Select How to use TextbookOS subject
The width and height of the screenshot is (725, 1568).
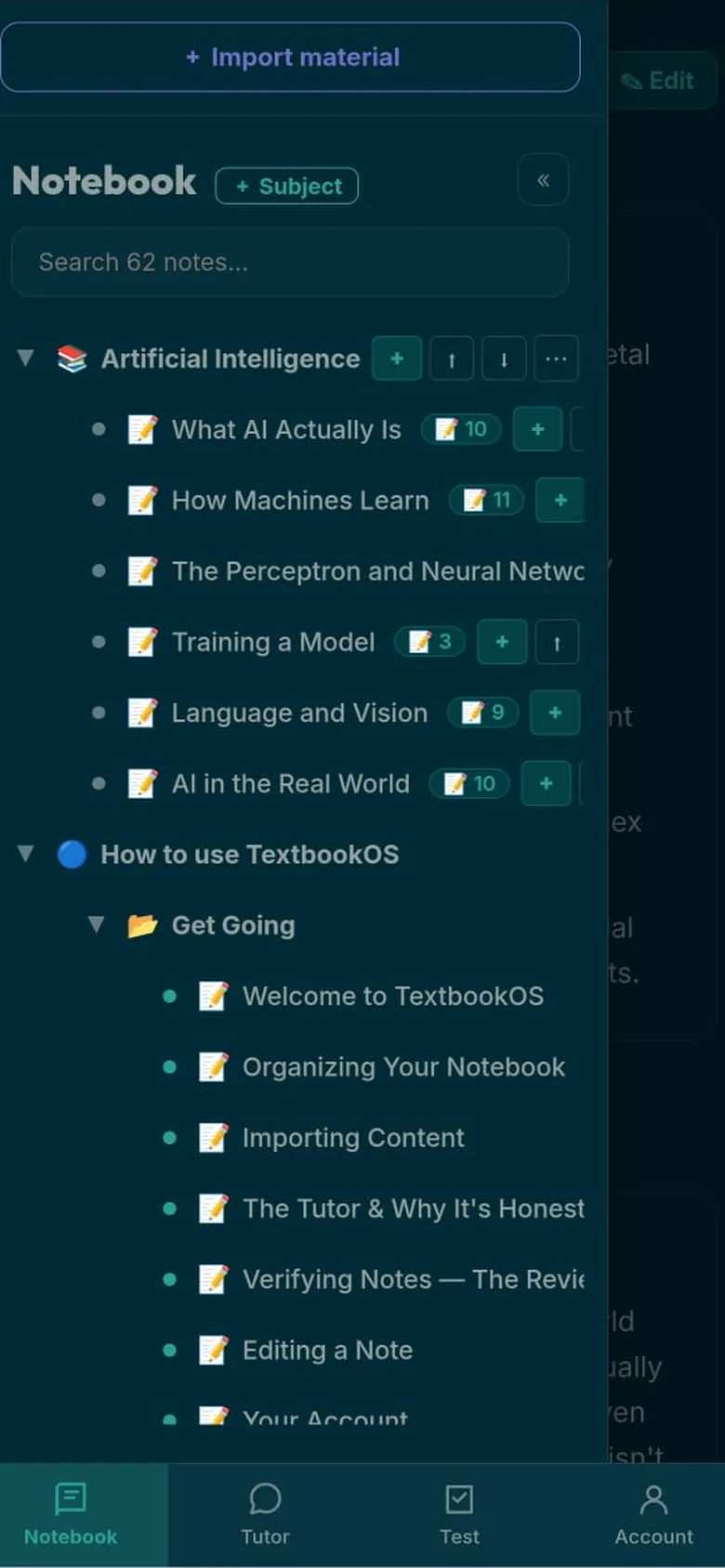point(249,854)
